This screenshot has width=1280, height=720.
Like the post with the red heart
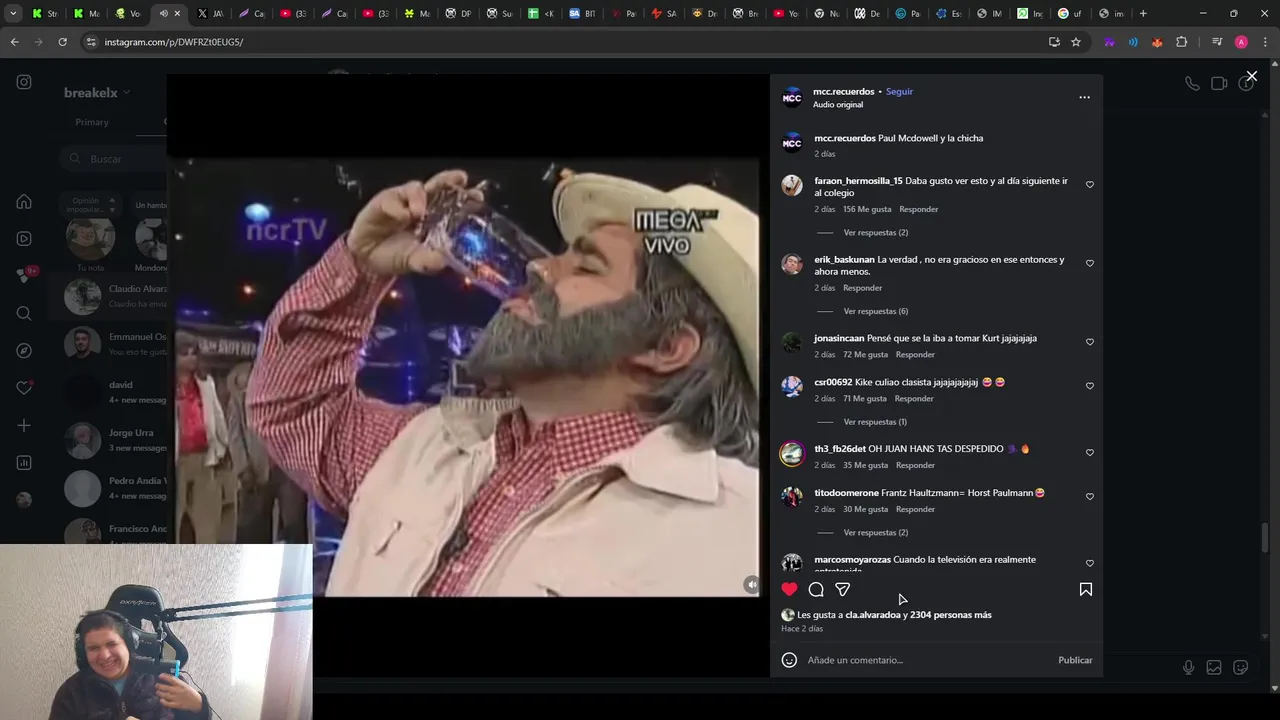coord(789,589)
